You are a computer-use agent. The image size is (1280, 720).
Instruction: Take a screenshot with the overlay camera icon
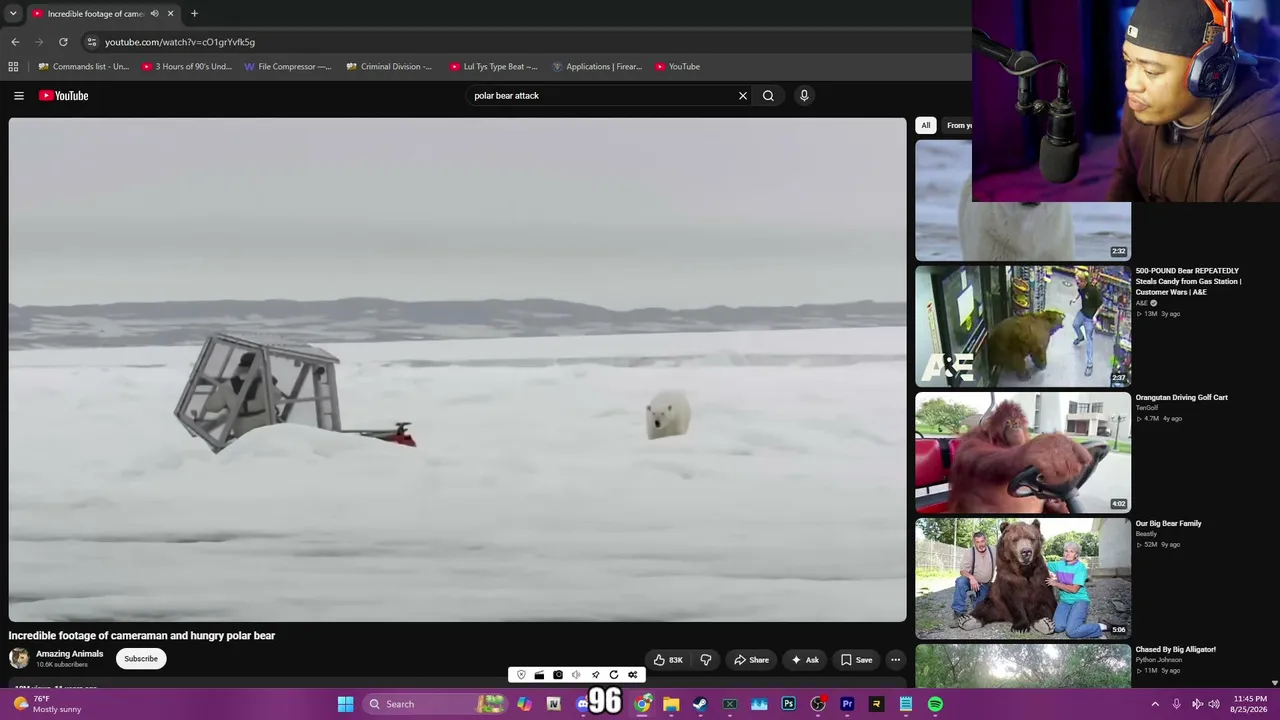[558, 675]
